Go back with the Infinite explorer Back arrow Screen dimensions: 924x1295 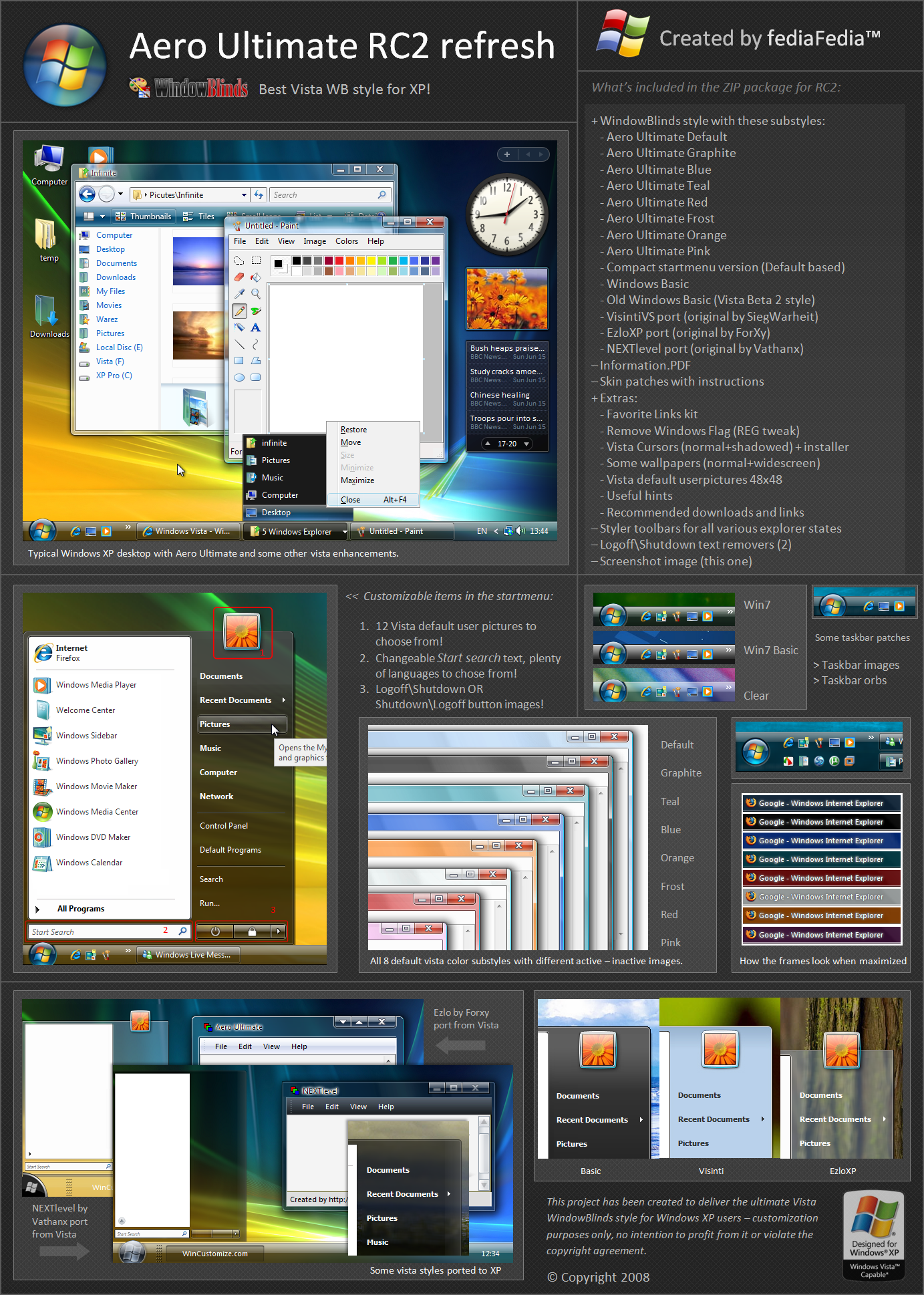87,194
